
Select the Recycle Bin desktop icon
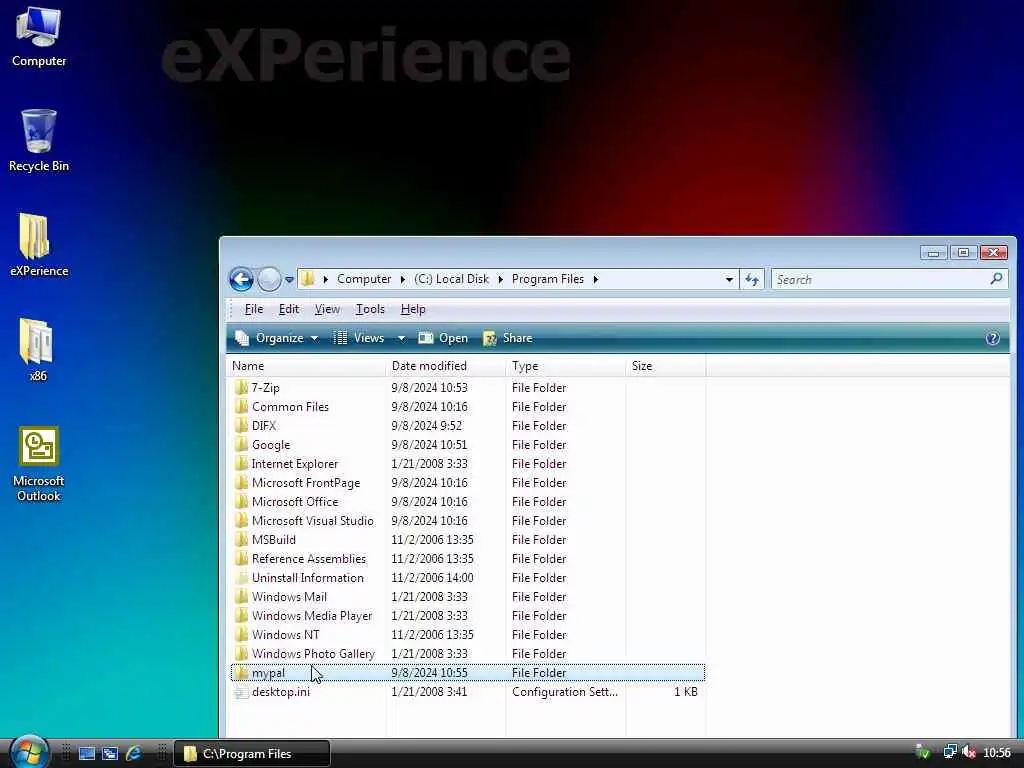pos(39,140)
